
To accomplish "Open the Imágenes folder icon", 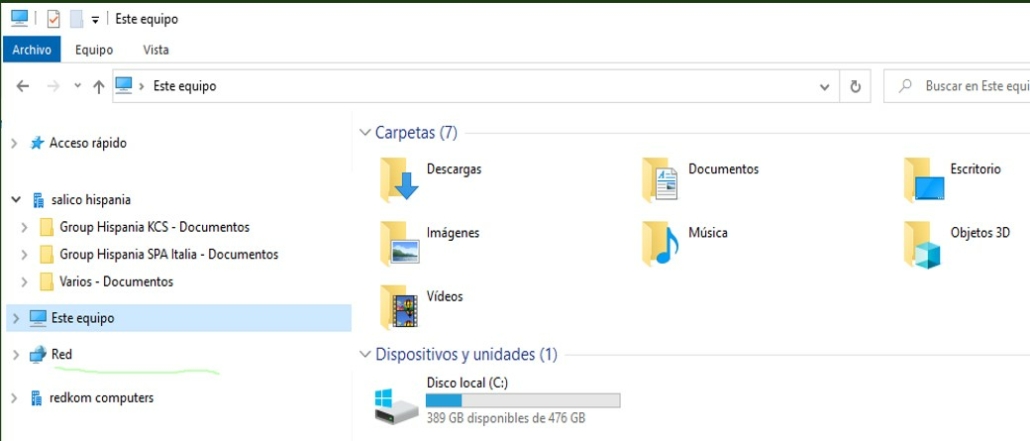I will click(x=399, y=243).
